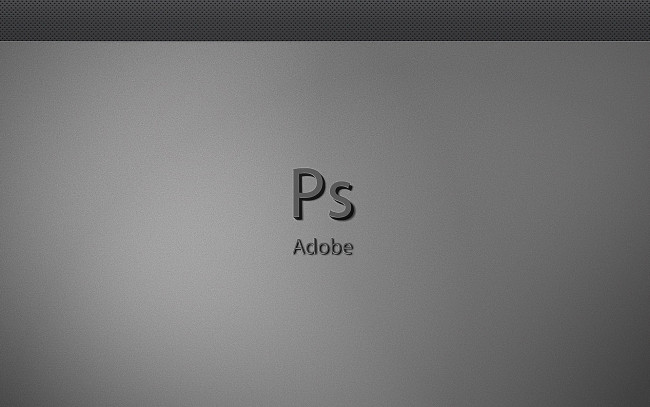The image size is (650, 407).
Task: Click the large Ps logo
Action: 322,196
